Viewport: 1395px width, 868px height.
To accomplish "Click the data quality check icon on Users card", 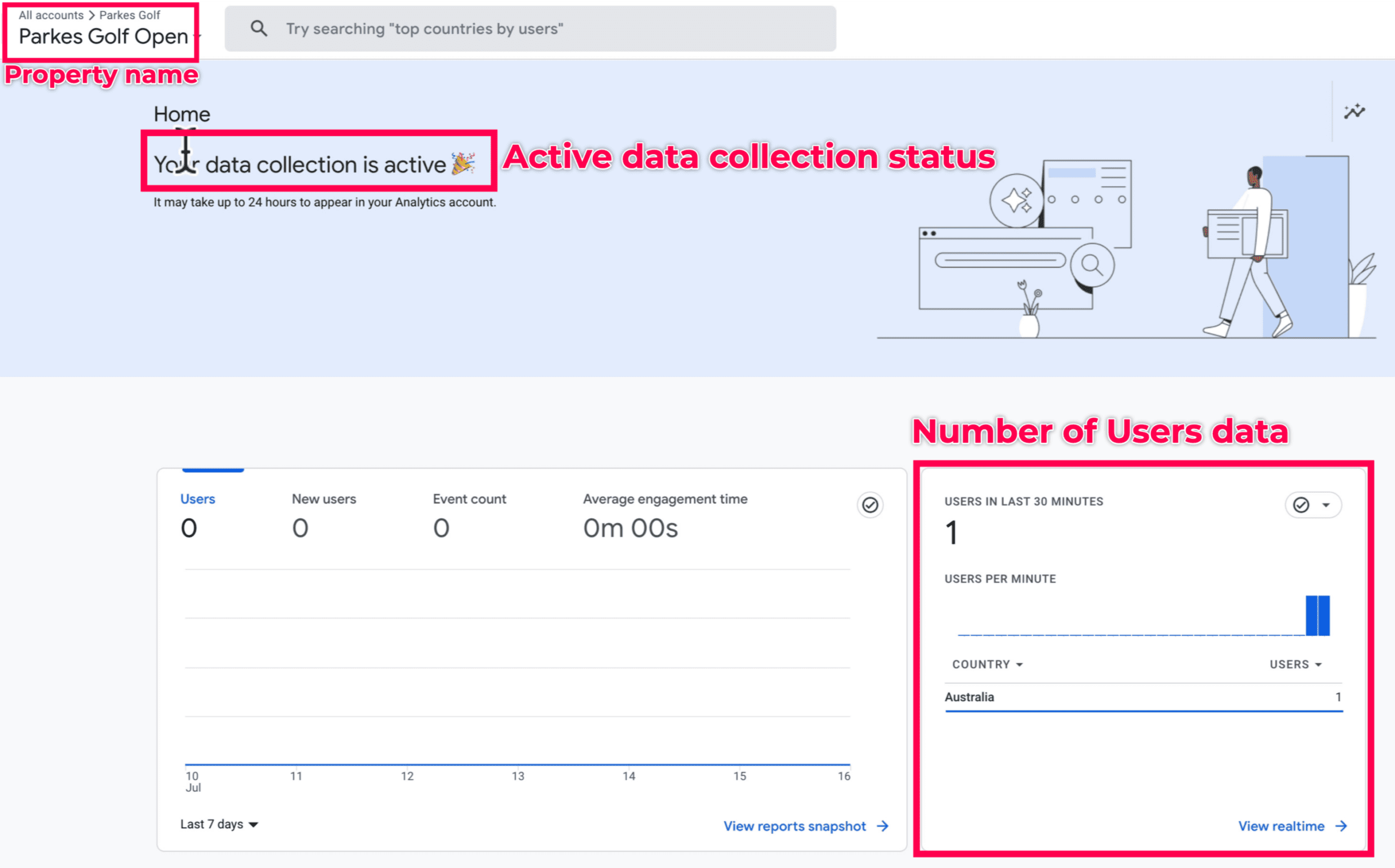I will point(870,505).
